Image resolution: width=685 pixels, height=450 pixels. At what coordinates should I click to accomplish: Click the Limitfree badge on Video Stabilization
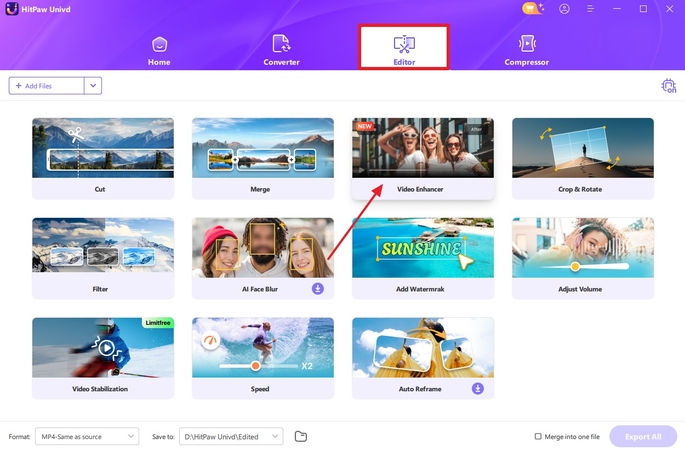click(158, 322)
